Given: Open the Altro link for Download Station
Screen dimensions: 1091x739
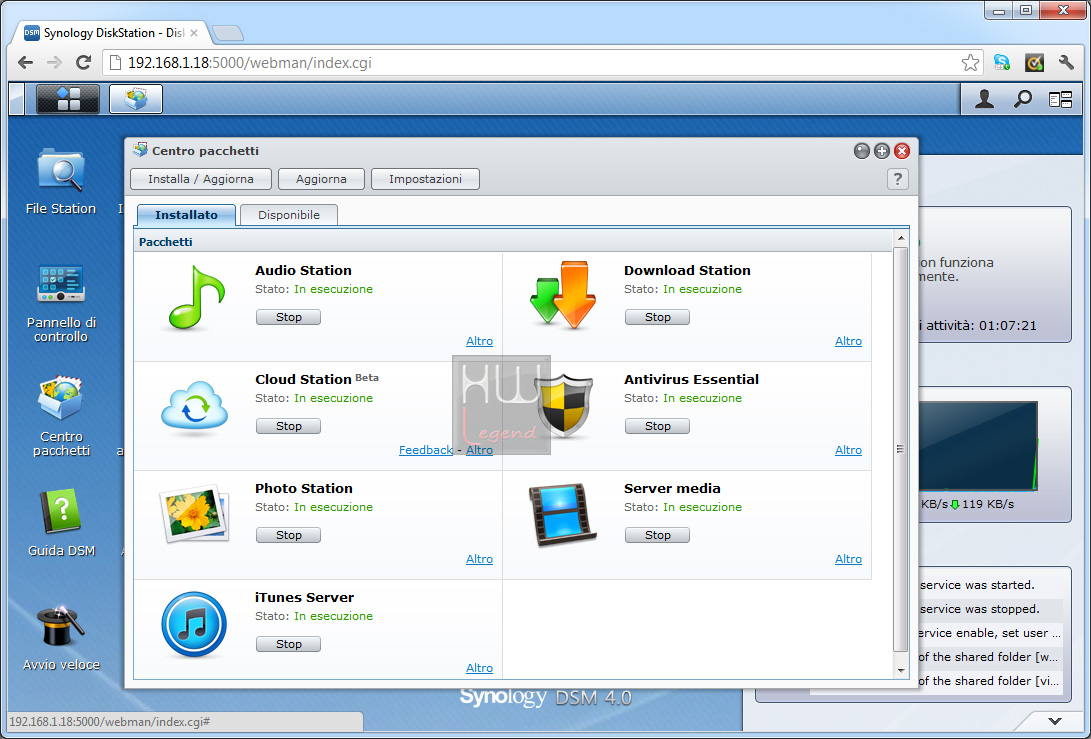Looking at the screenshot, I should (848, 341).
